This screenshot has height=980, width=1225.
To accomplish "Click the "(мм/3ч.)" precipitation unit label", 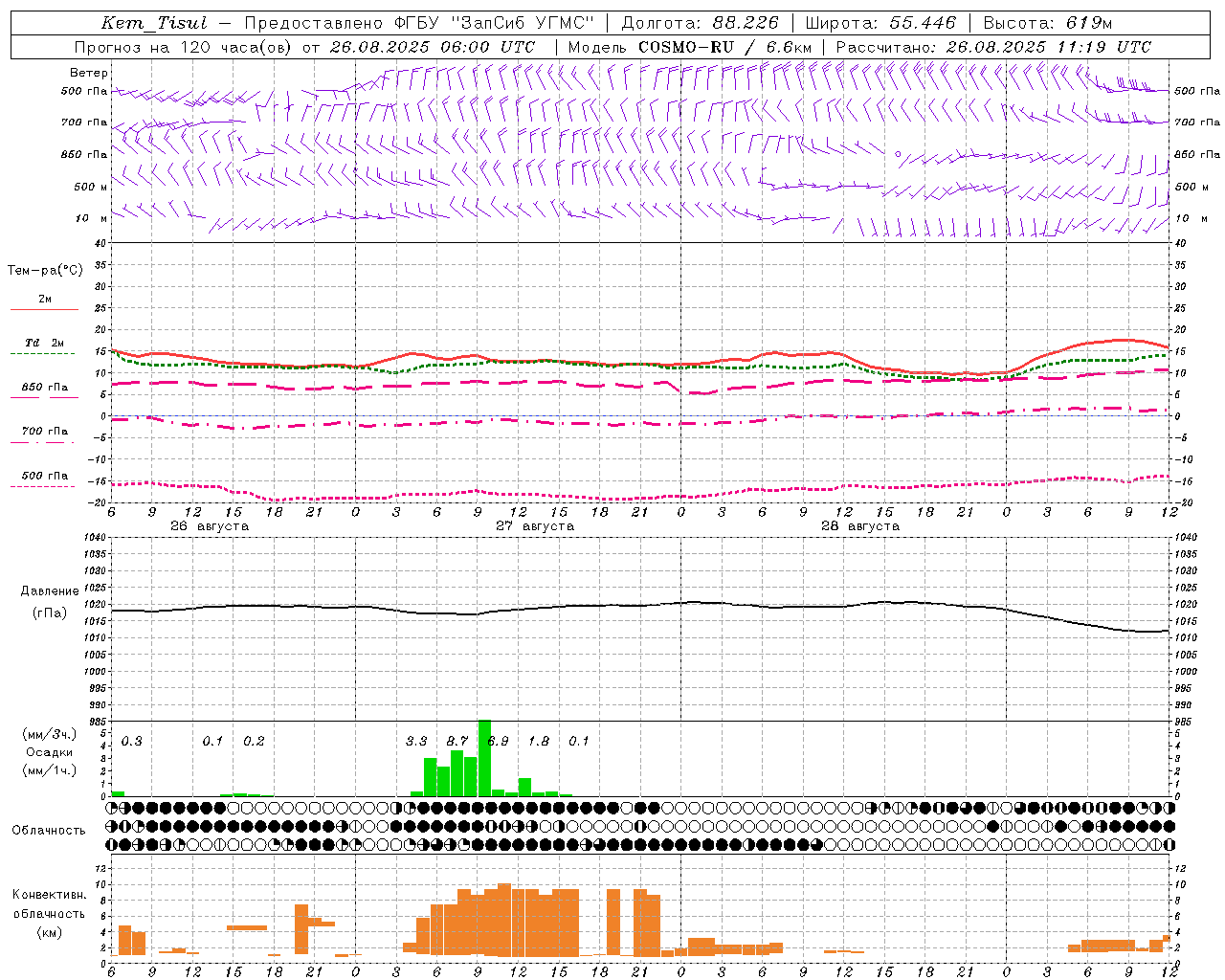I will tap(49, 734).
